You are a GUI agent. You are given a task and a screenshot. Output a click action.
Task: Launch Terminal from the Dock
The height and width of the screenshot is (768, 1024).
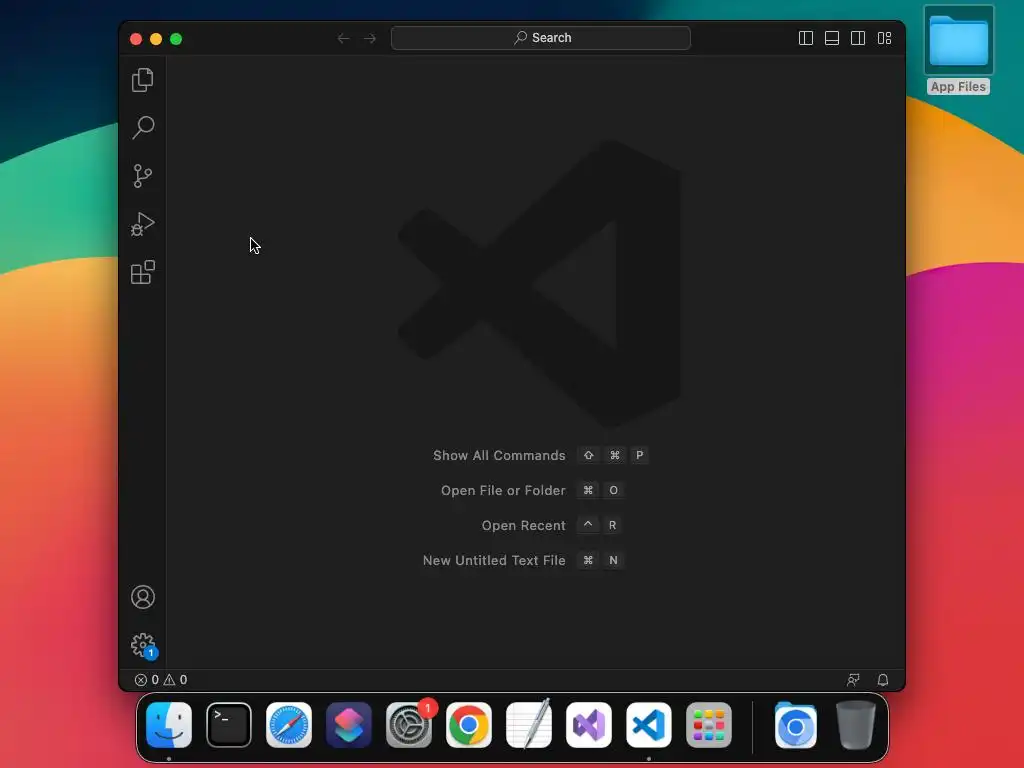(x=229, y=725)
